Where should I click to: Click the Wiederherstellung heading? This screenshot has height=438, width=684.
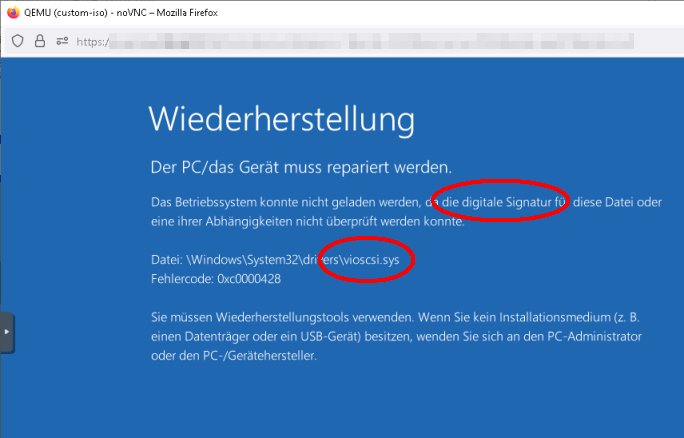click(x=281, y=119)
